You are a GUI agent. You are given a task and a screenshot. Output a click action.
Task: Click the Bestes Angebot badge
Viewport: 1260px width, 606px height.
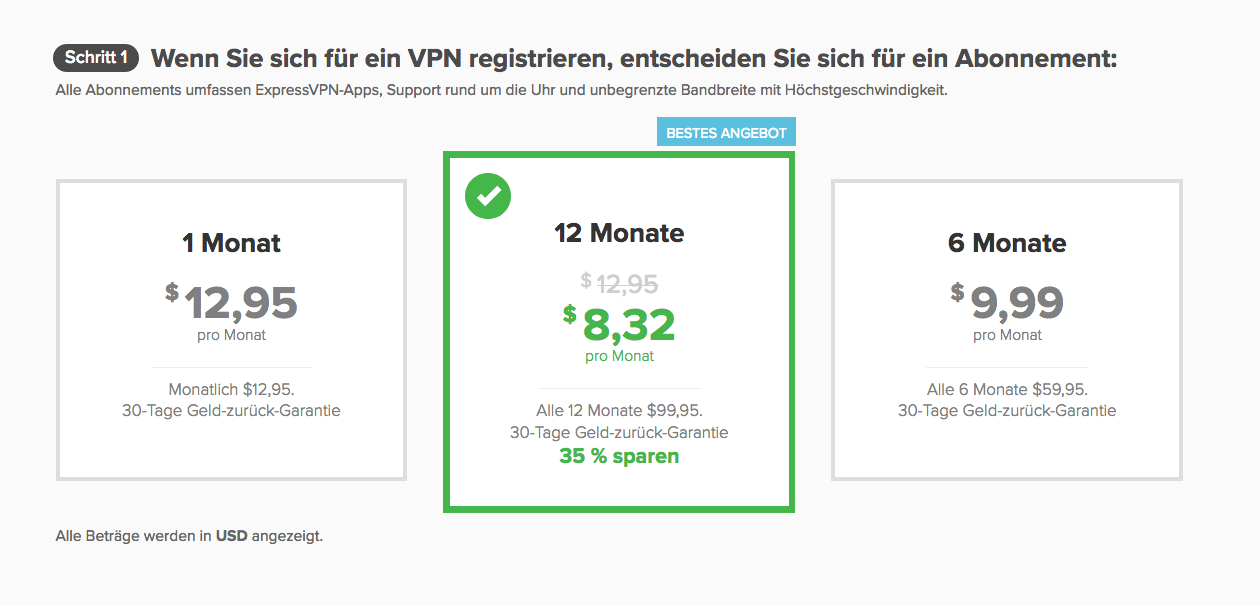click(x=726, y=132)
